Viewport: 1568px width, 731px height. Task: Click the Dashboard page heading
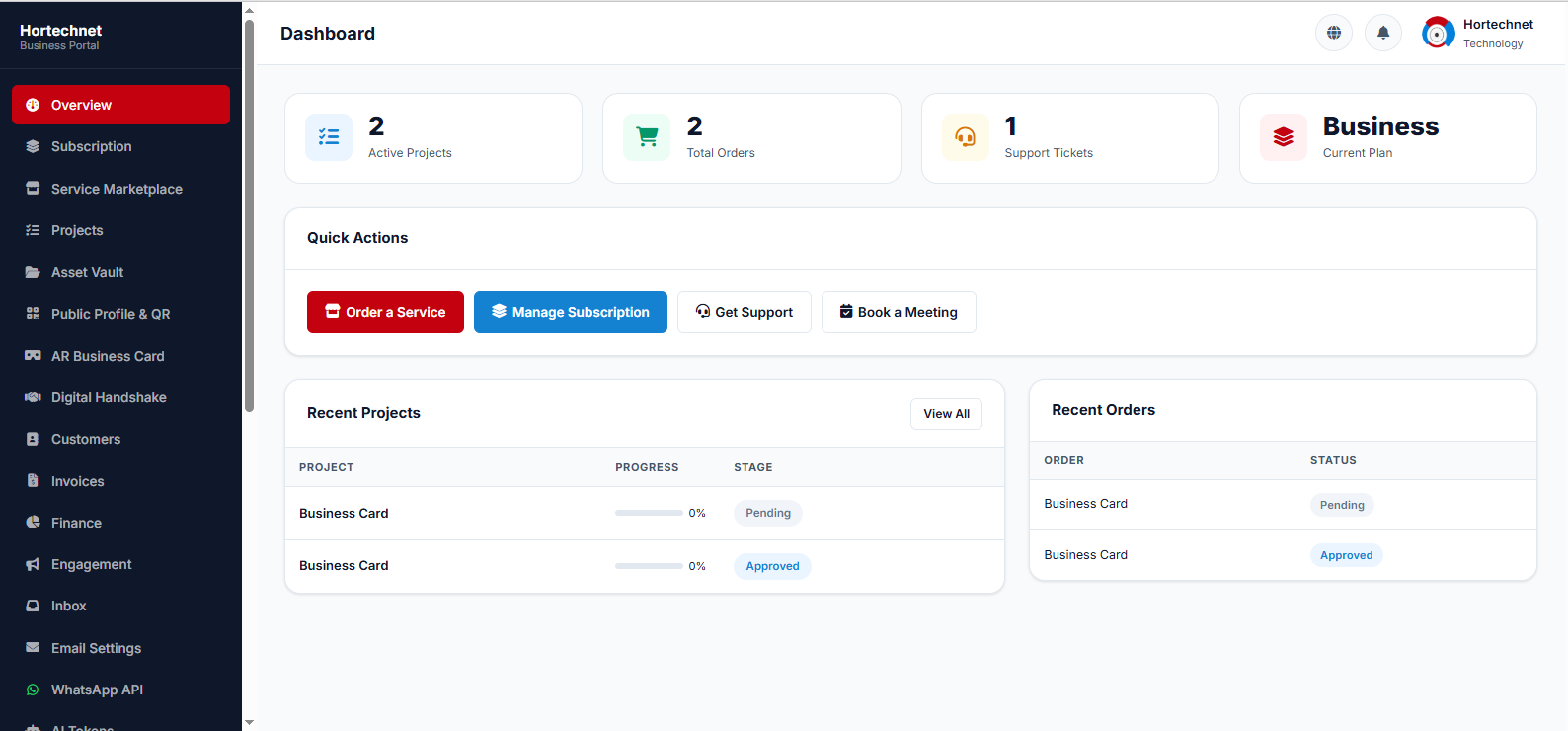[328, 34]
